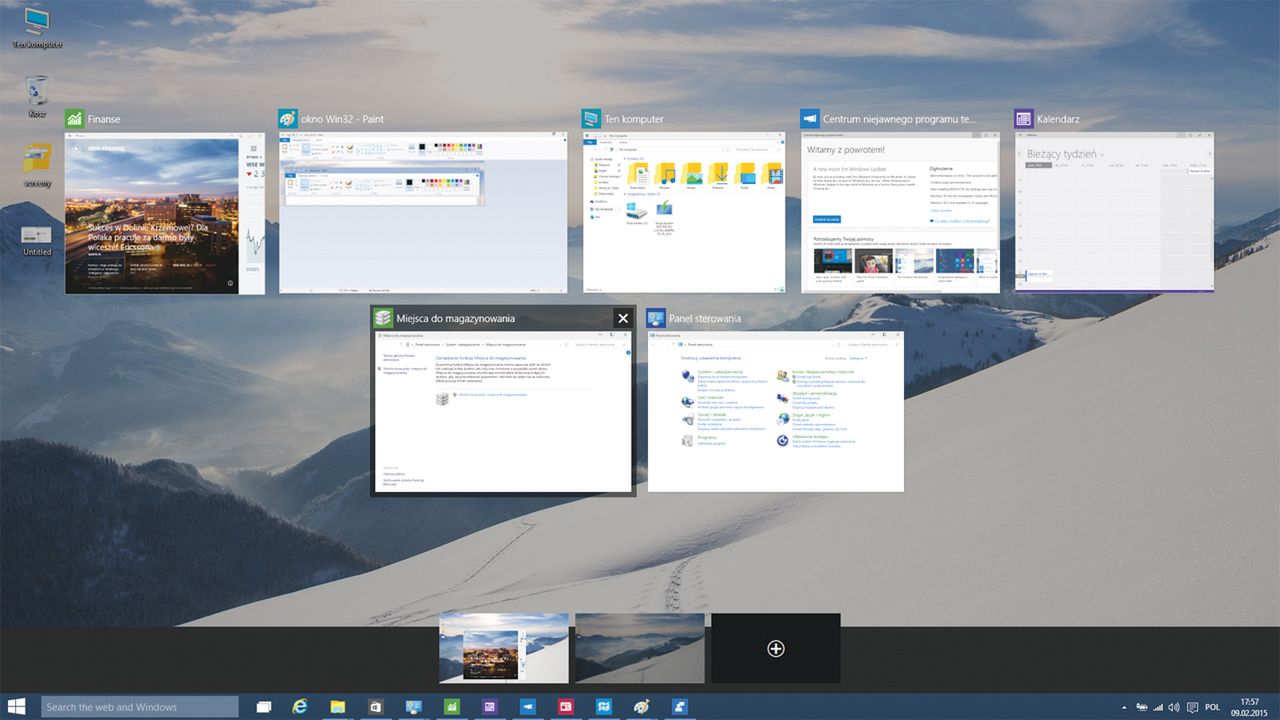Open the Action Center notifications icon

pyautogui.click(x=1192, y=707)
